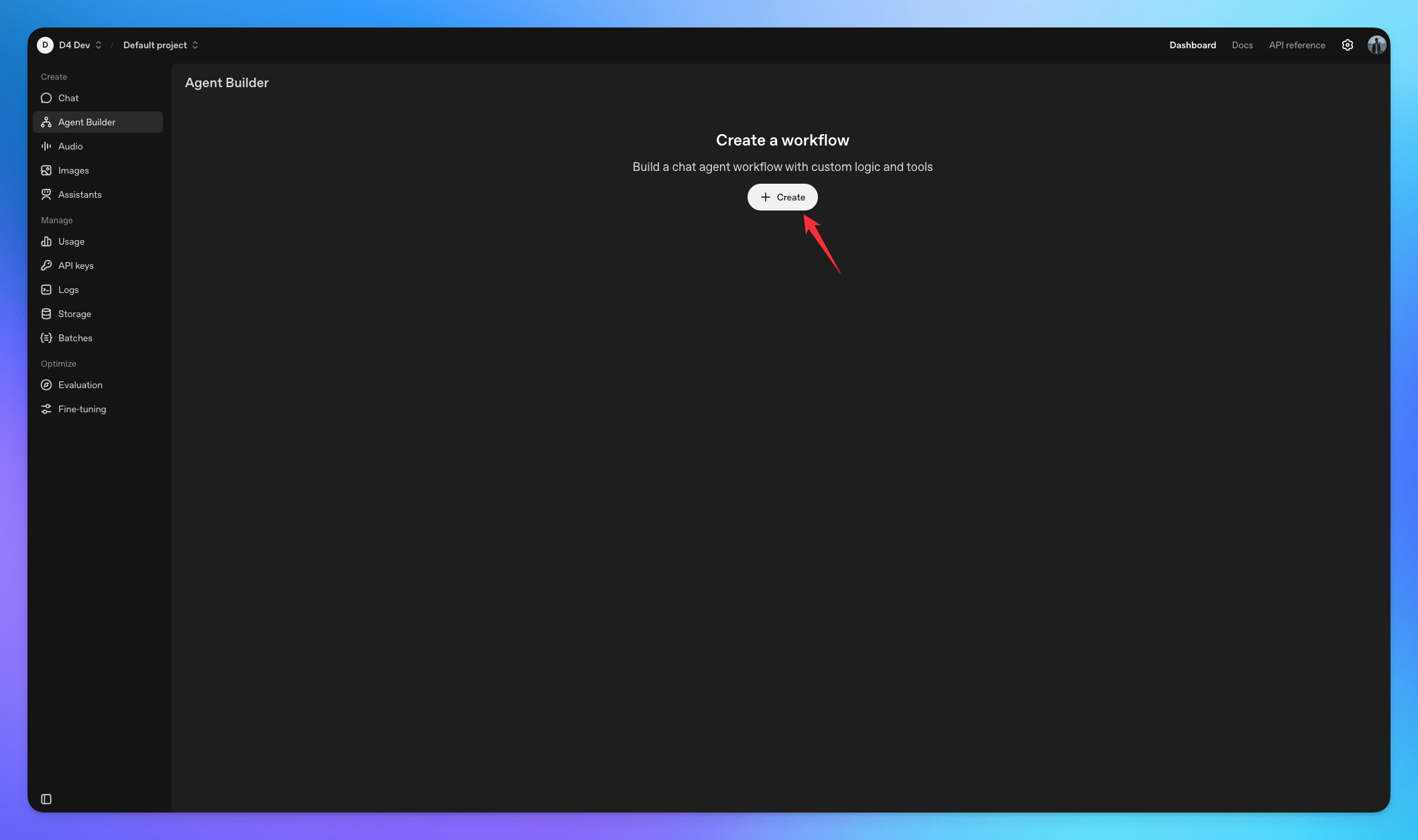The image size is (1418, 840).
Task: Open settings gear icon
Action: click(1348, 45)
